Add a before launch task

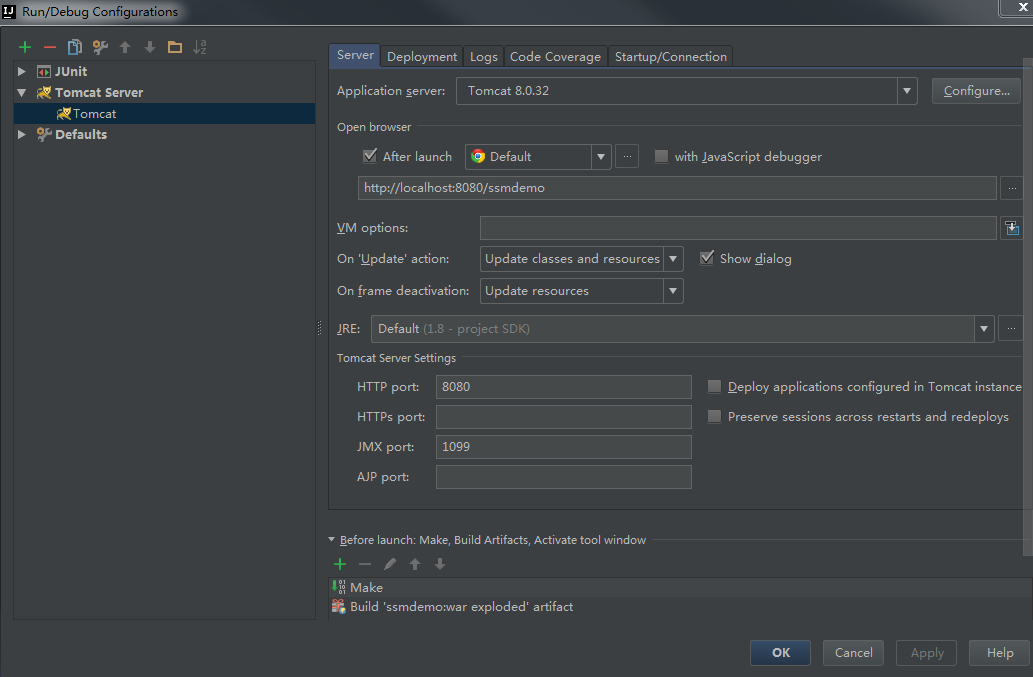coord(340,564)
